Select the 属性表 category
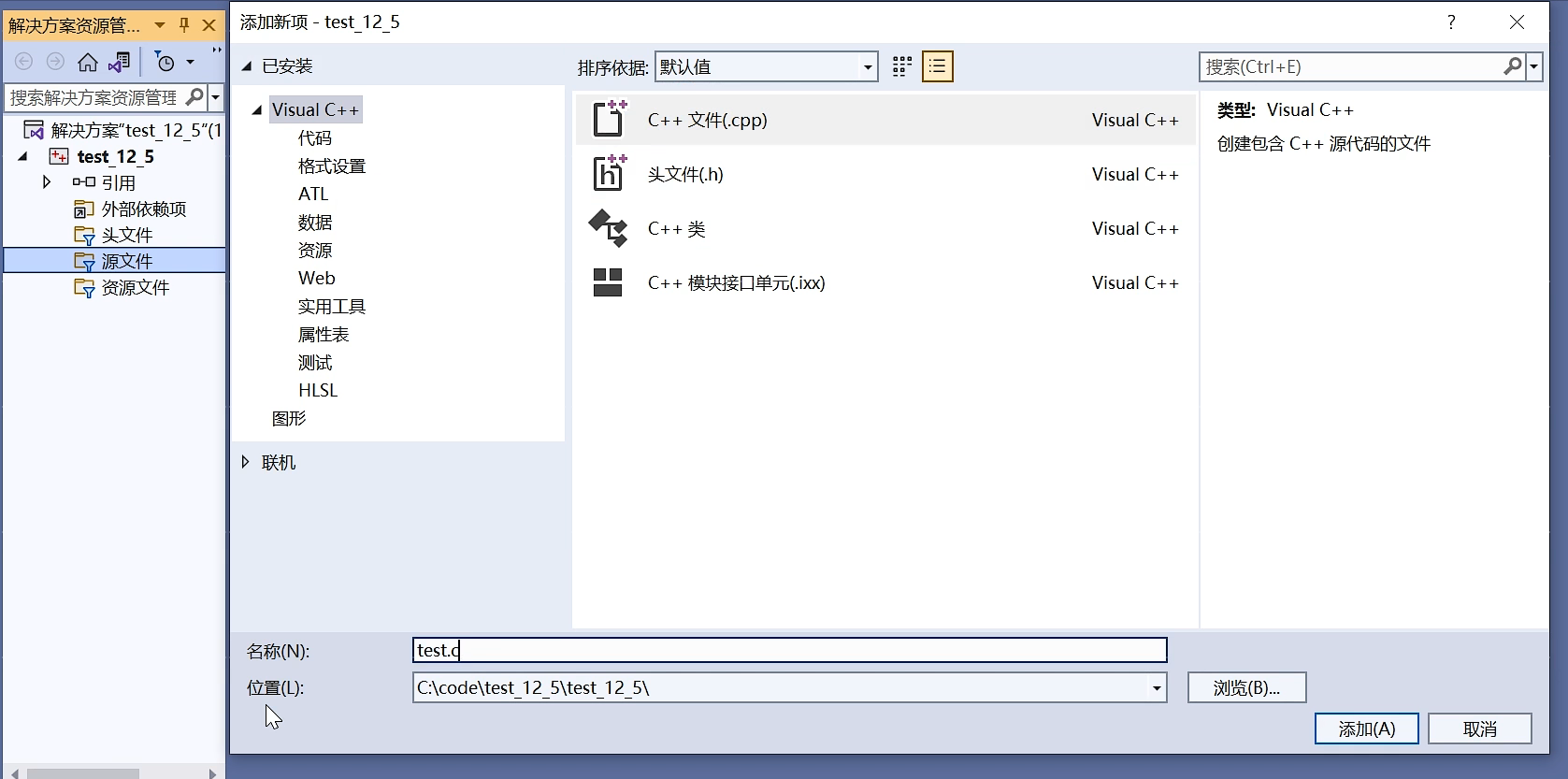 coord(324,334)
